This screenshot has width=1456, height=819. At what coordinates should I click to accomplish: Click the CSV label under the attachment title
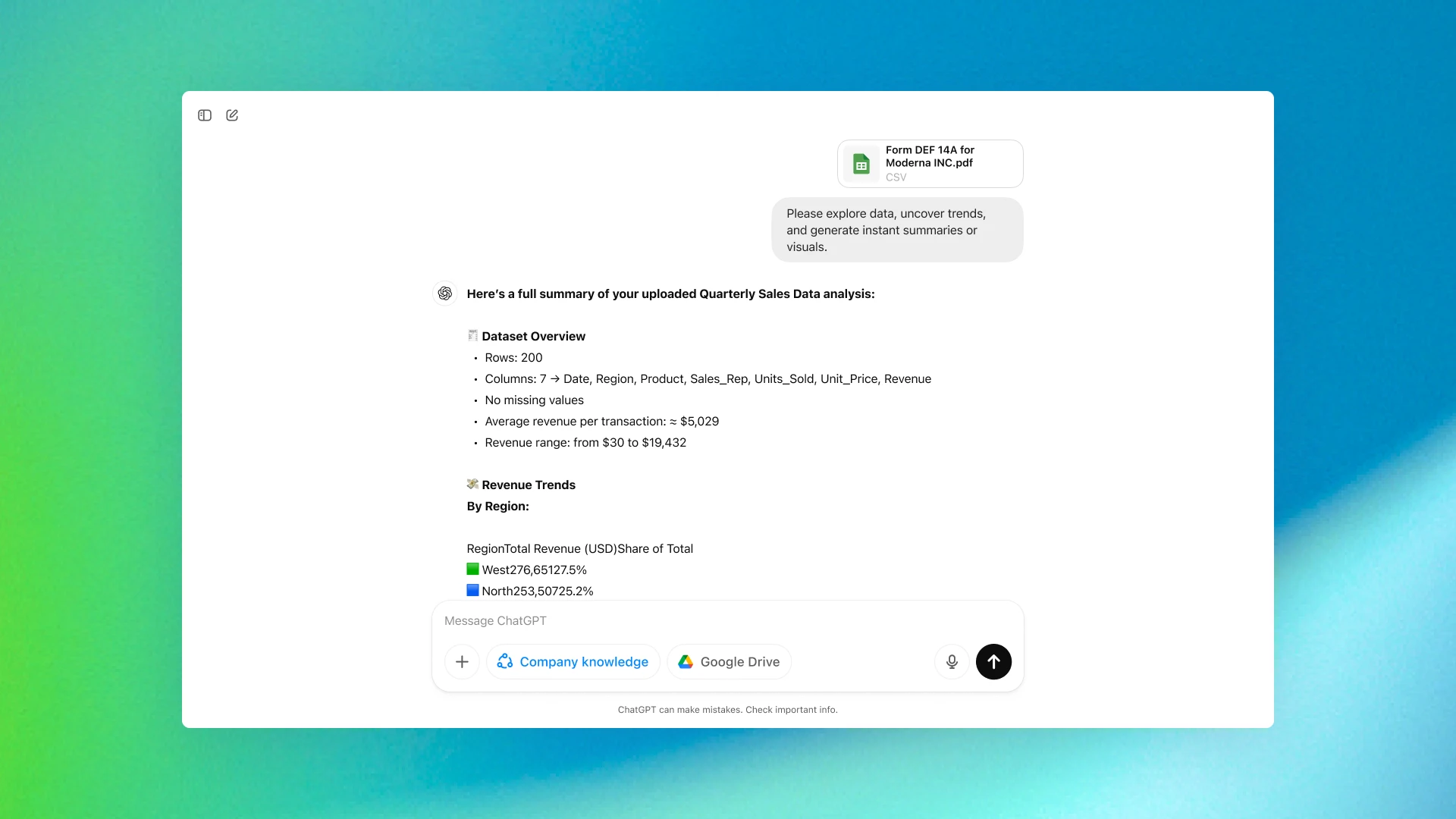(x=896, y=177)
